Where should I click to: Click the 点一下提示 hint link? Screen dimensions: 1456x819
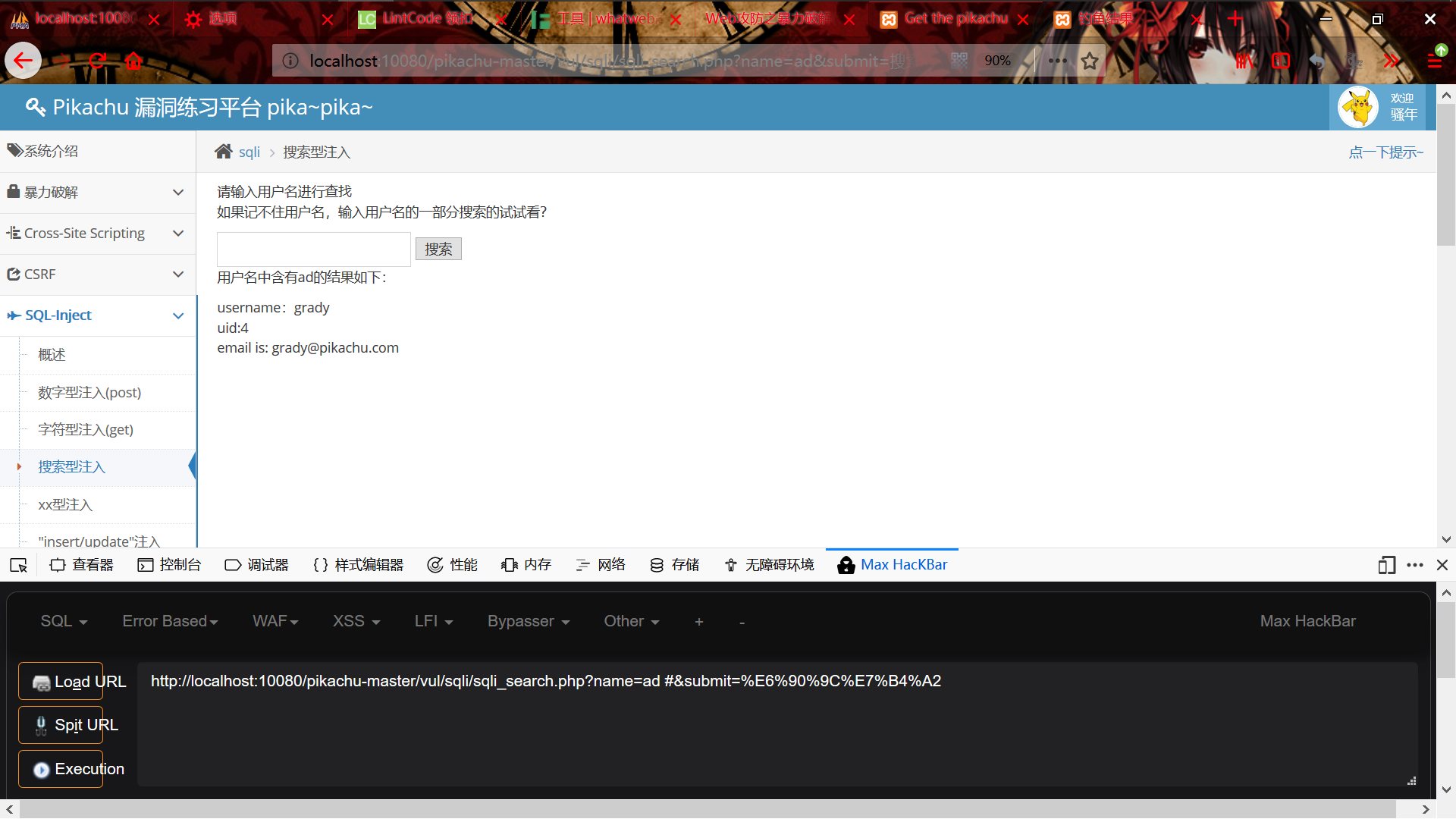click(x=1385, y=152)
